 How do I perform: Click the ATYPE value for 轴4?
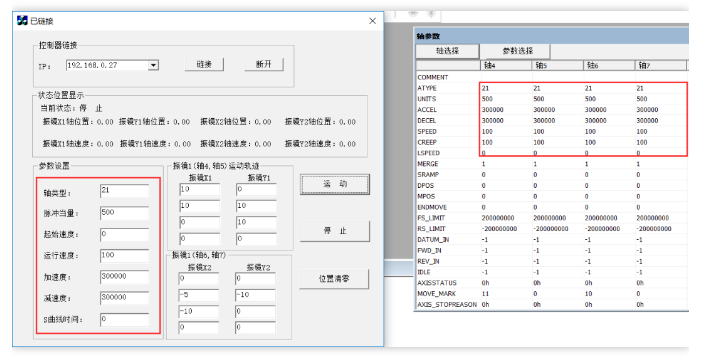[485, 88]
